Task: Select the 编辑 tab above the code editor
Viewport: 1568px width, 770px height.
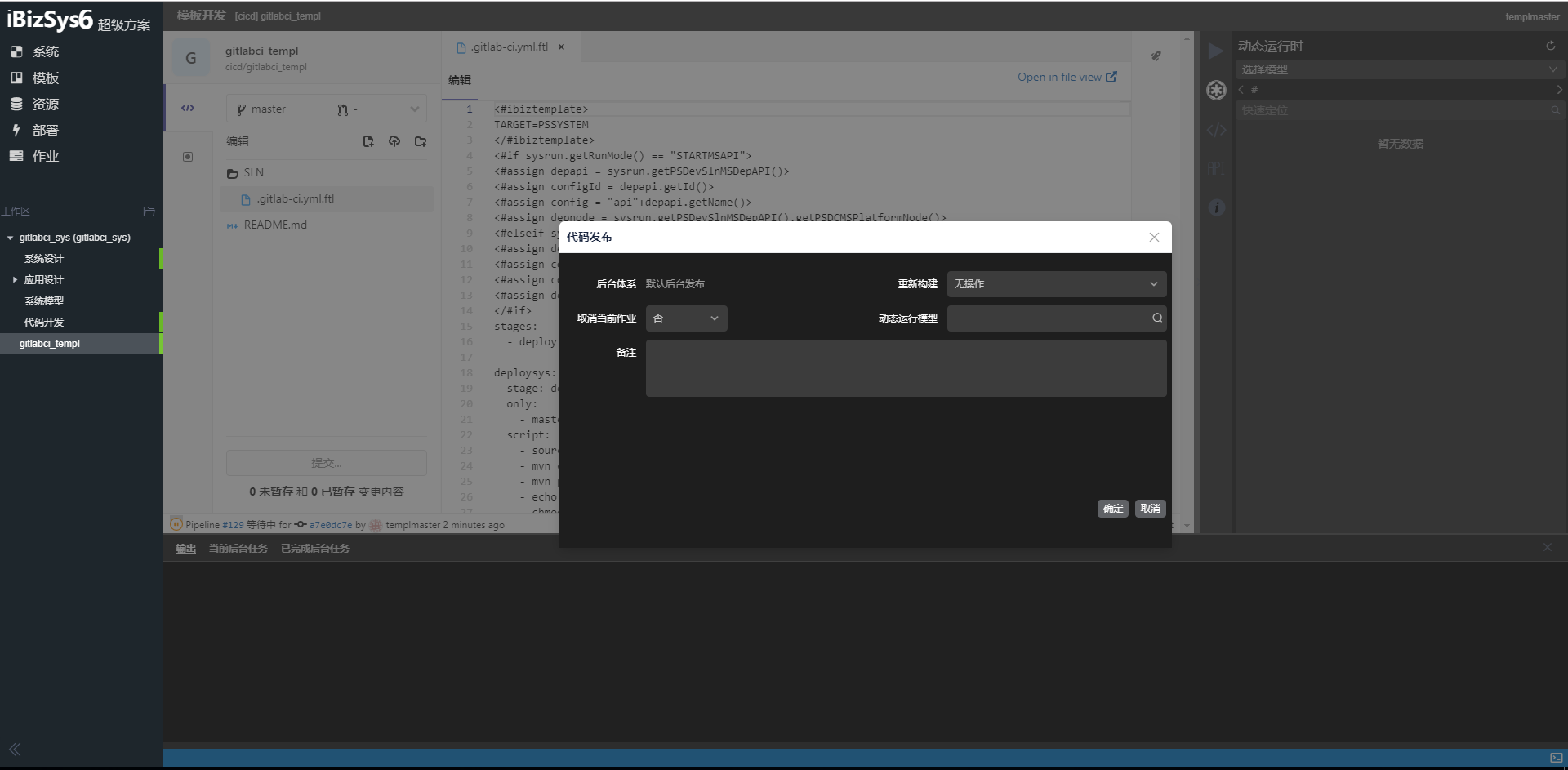Action: [x=460, y=80]
